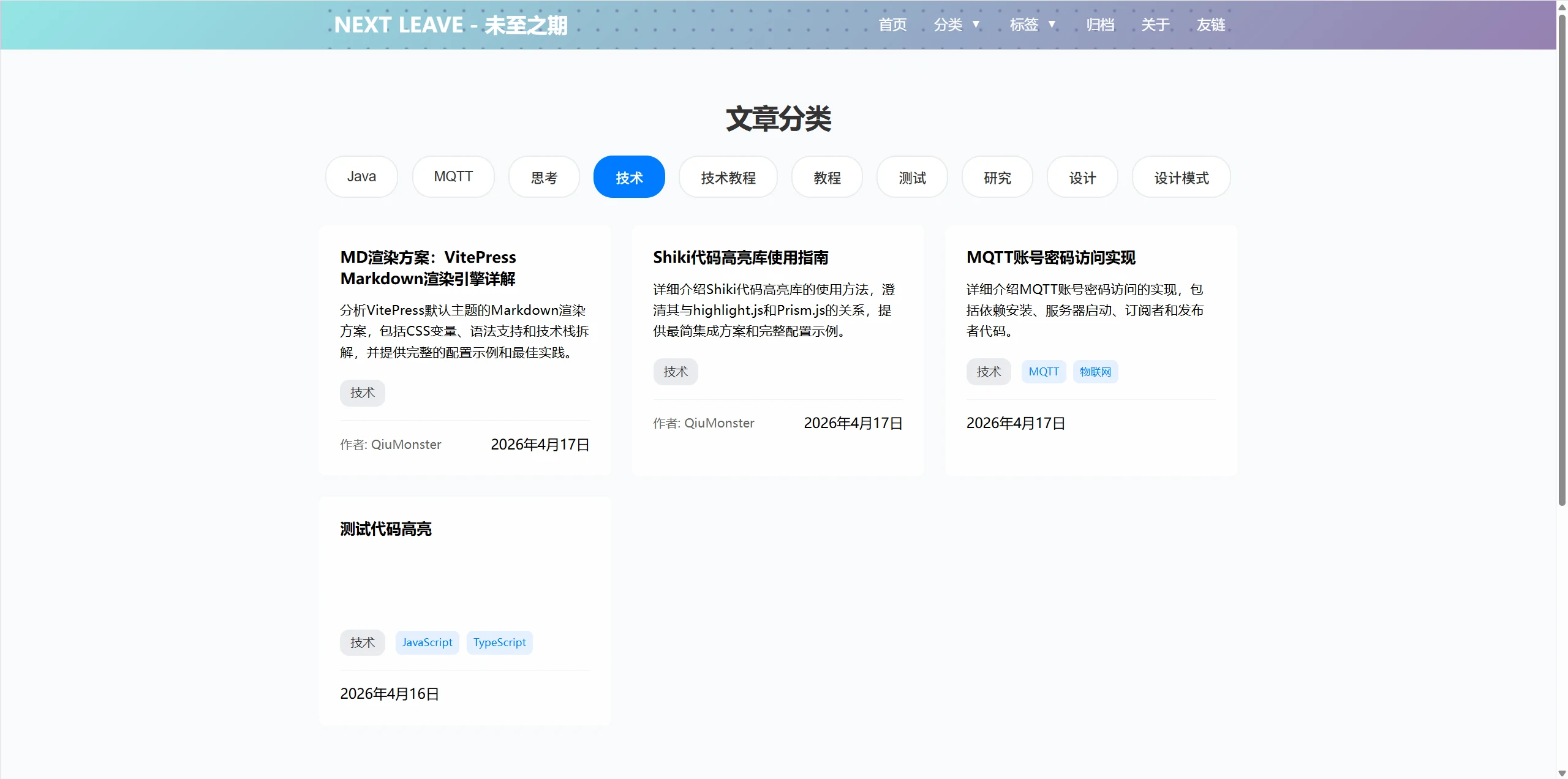The height and width of the screenshot is (779, 1568).
Task: Click the blue MQTT tag chip
Action: pyautogui.click(x=1044, y=372)
